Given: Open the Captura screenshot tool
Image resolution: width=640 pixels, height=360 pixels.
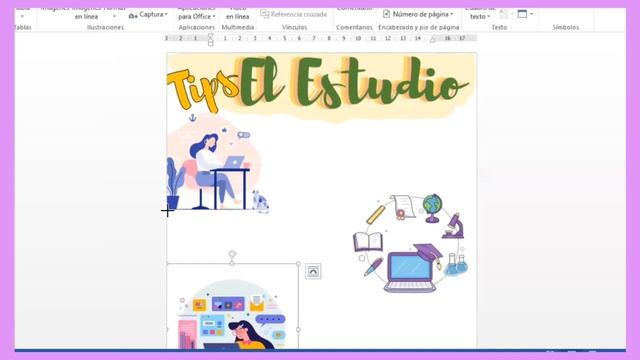Looking at the screenshot, I should coord(148,15).
